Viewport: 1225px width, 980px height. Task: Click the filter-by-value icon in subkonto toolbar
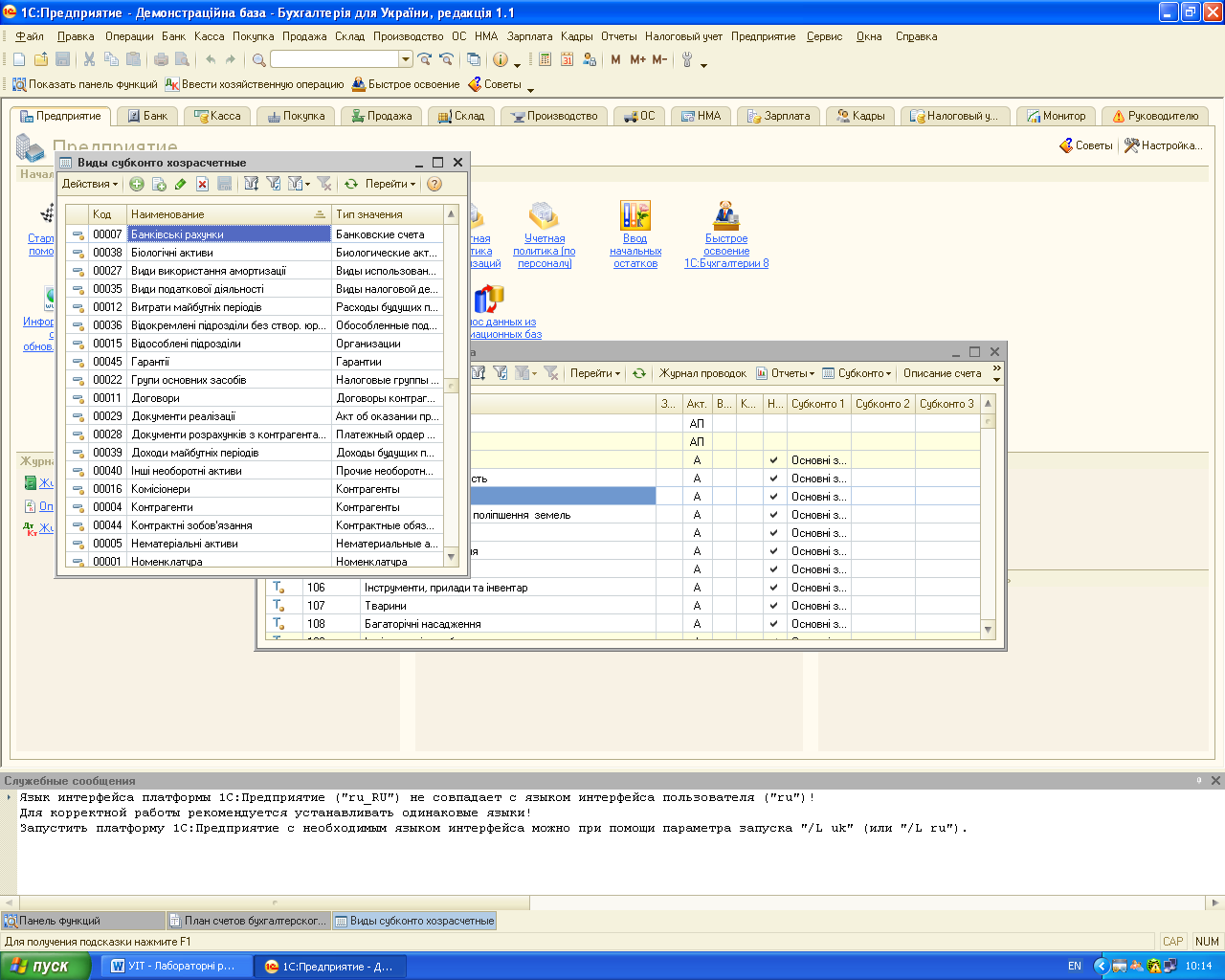click(x=273, y=184)
